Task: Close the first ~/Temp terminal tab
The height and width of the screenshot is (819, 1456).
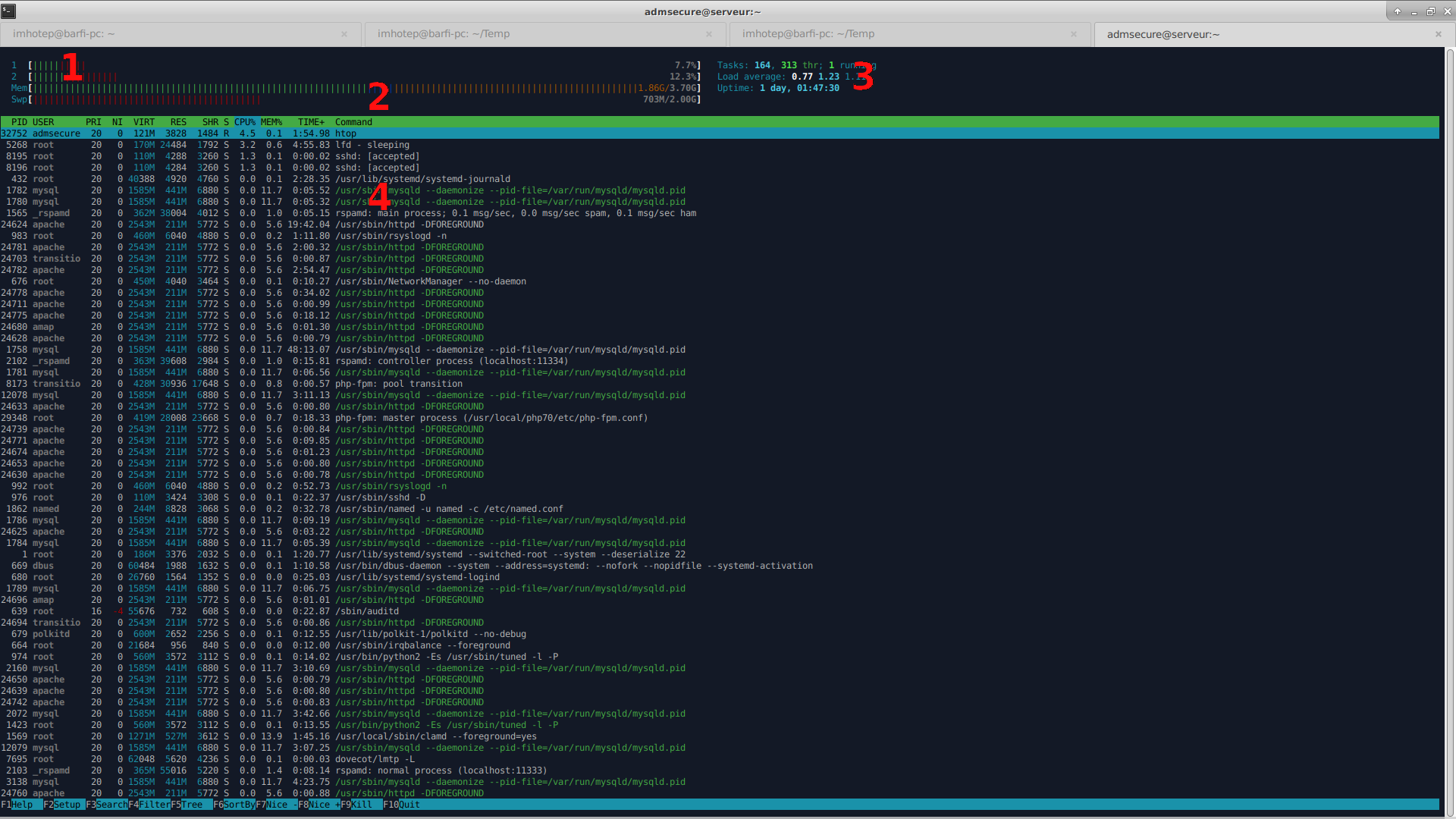Action: click(709, 34)
